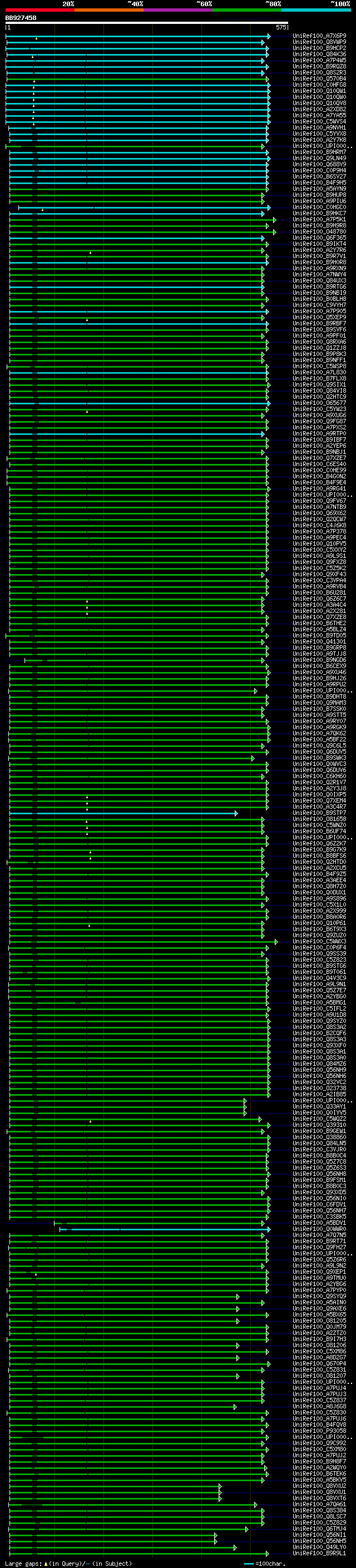Click the cyan alignment bar of UniRef100_C0HGC0

point(144,207)
